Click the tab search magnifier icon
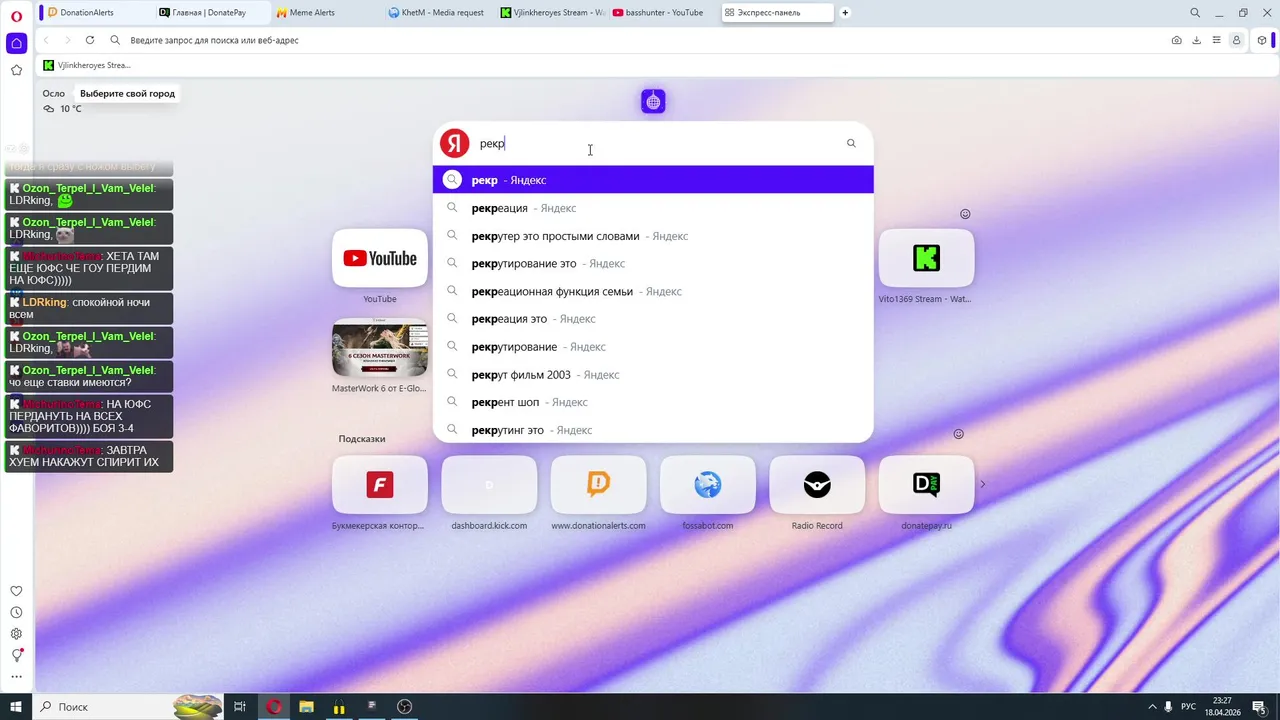This screenshot has height=720, width=1280. point(1195,13)
